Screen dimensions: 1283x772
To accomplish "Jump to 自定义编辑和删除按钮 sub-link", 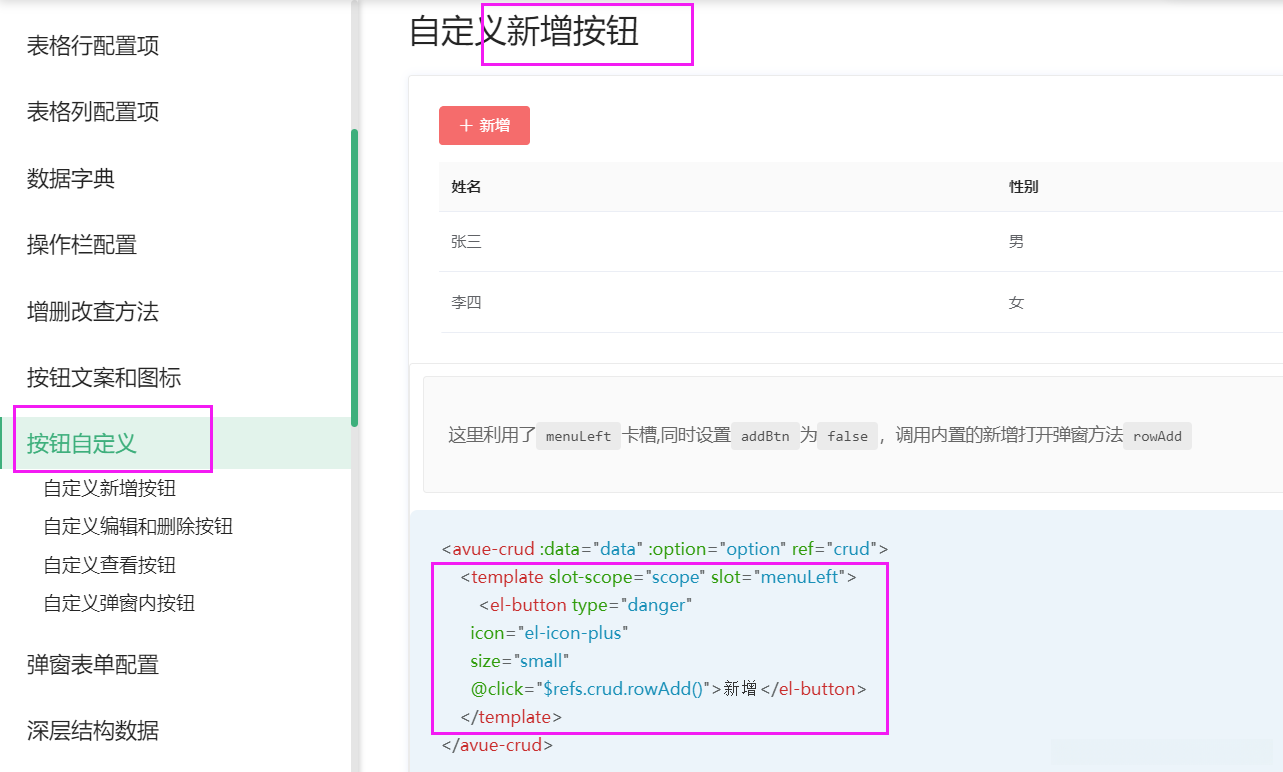I will (x=138, y=527).
